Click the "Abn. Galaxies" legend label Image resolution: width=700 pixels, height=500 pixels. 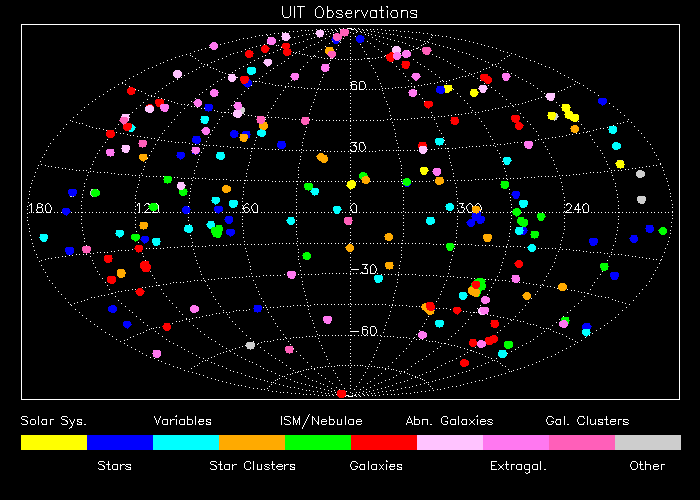pyautogui.click(x=450, y=421)
